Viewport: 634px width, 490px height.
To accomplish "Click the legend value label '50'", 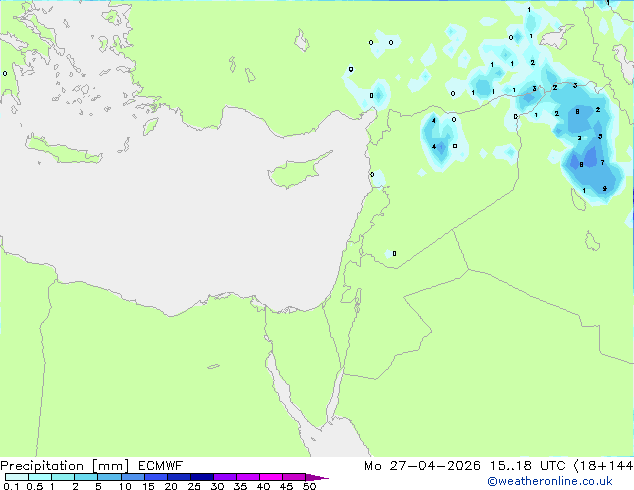I will (x=309, y=486).
